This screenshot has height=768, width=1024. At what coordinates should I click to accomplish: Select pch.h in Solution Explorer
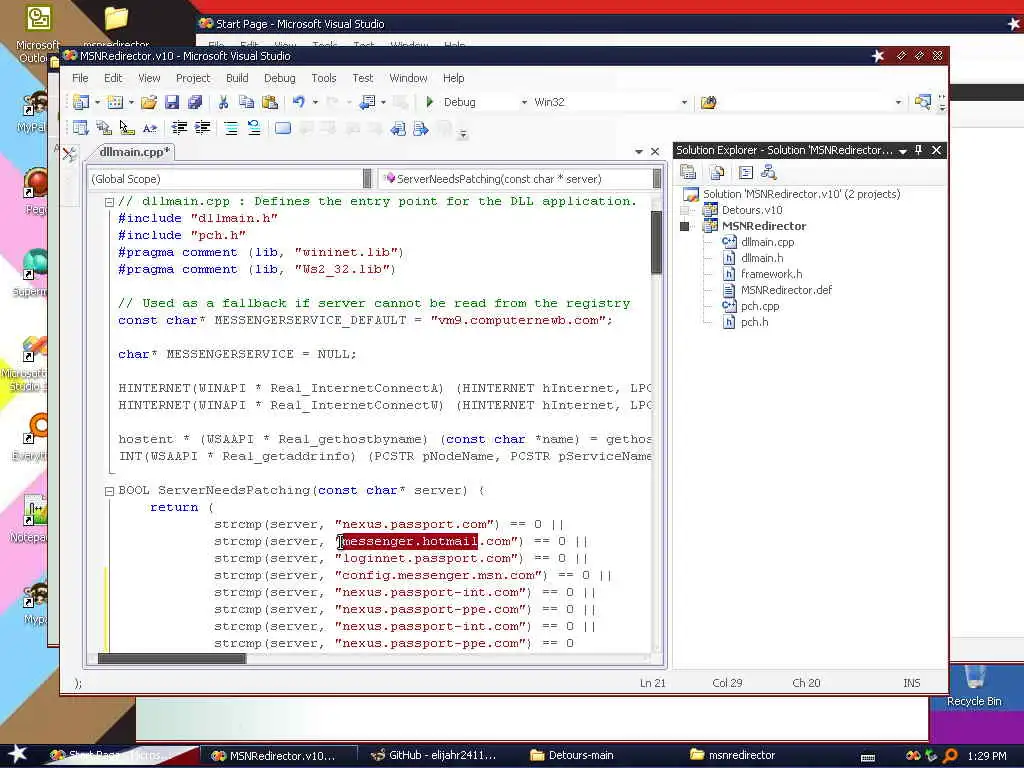coord(754,322)
